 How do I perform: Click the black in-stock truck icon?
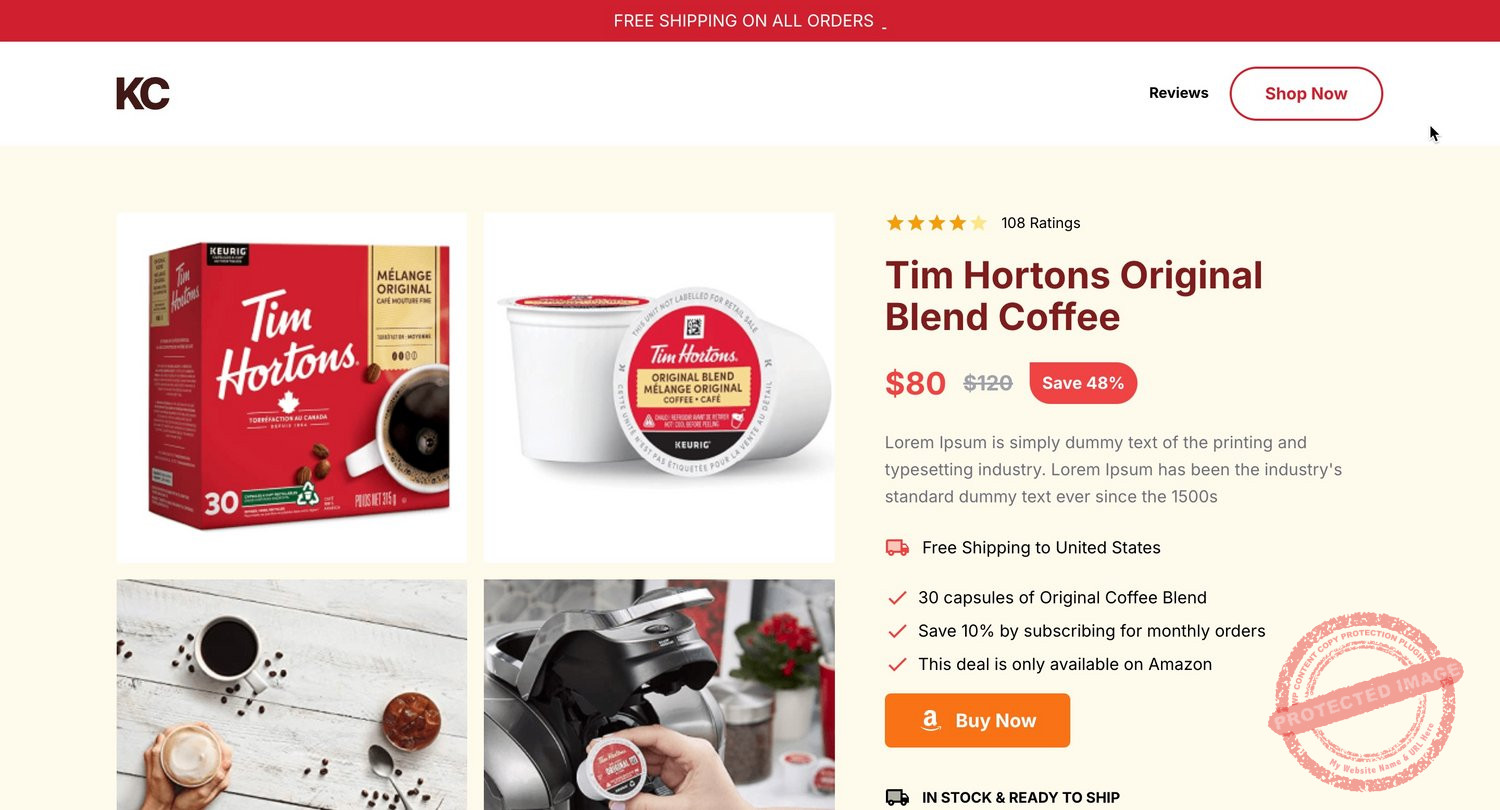(897, 798)
